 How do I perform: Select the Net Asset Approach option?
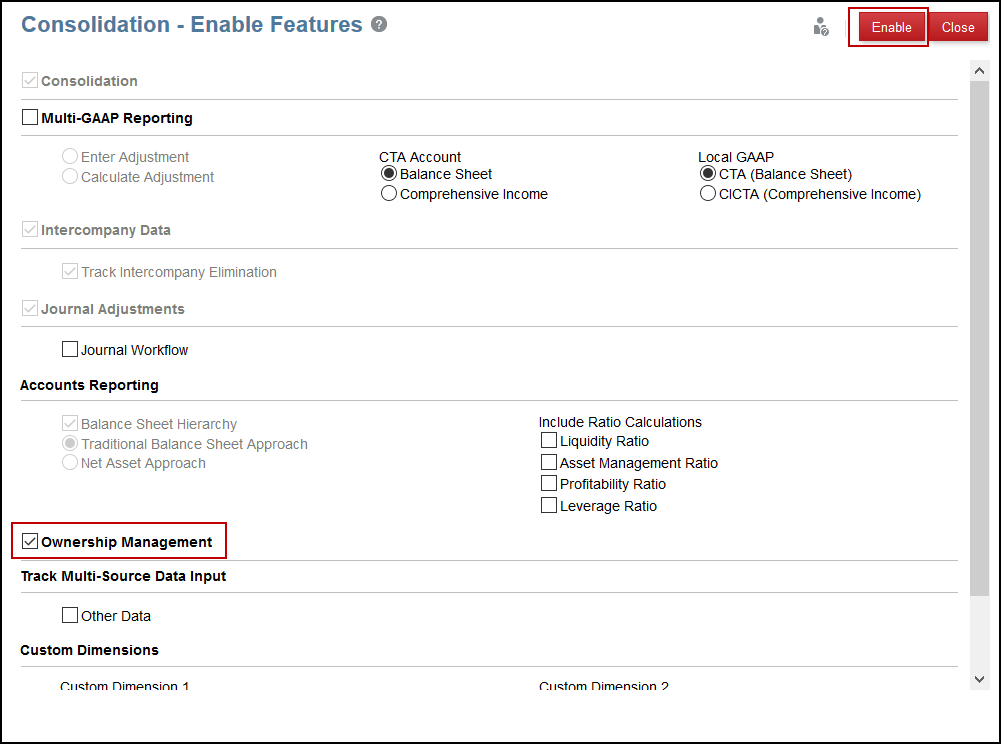coord(70,463)
